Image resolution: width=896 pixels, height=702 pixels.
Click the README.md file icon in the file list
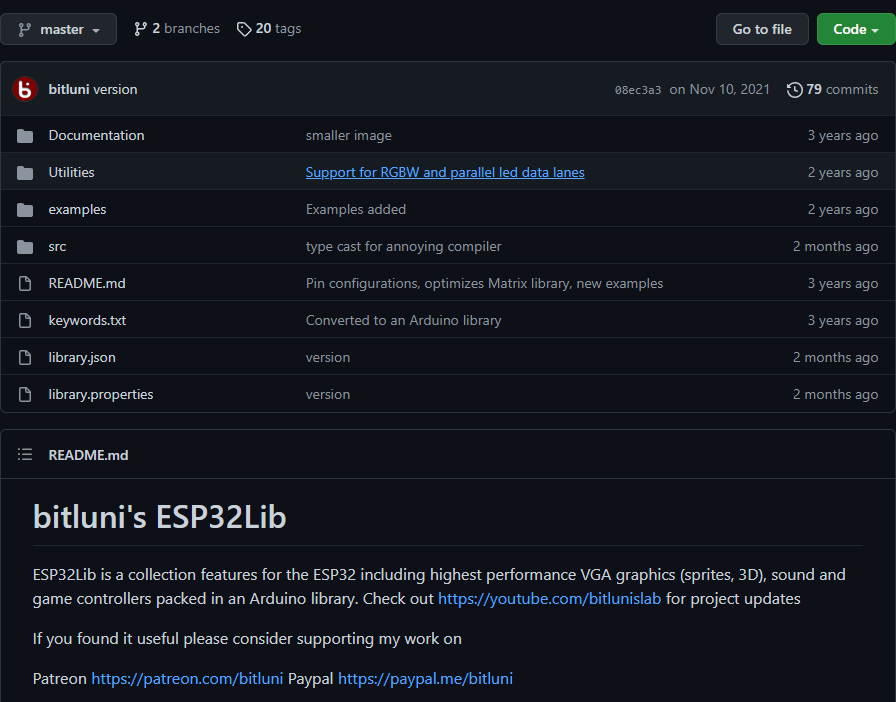tap(25, 284)
